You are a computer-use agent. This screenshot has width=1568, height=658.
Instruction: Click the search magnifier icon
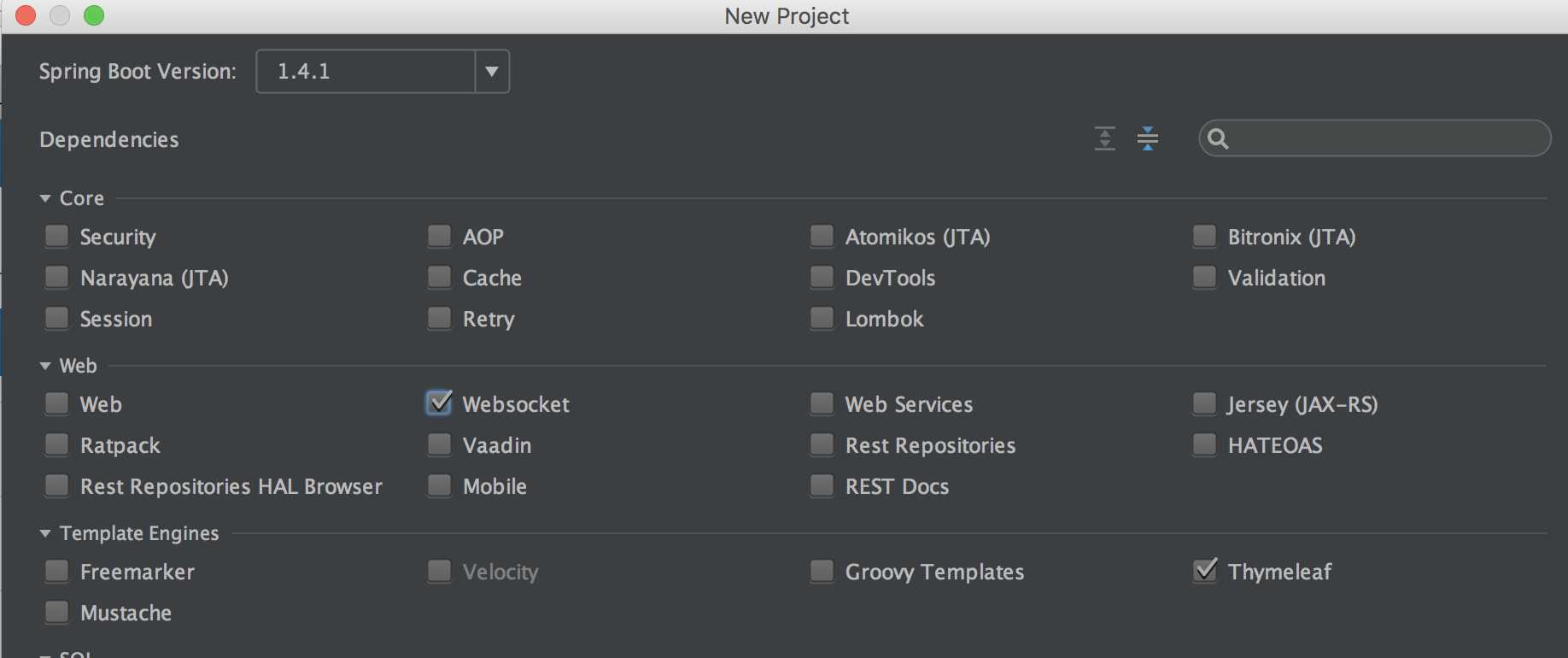[x=1219, y=138]
